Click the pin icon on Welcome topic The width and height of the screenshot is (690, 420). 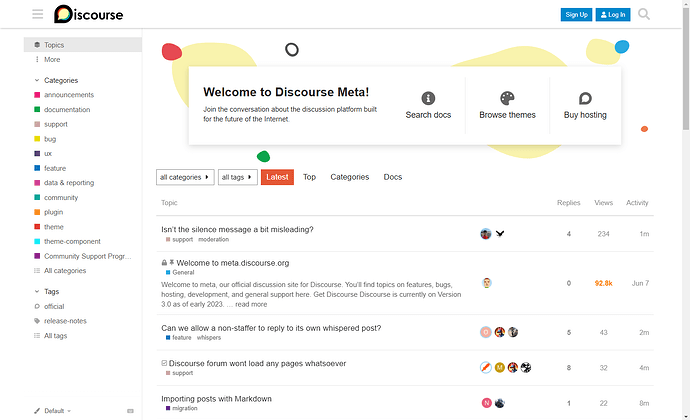pyautogui.click(x=172, y=262)
